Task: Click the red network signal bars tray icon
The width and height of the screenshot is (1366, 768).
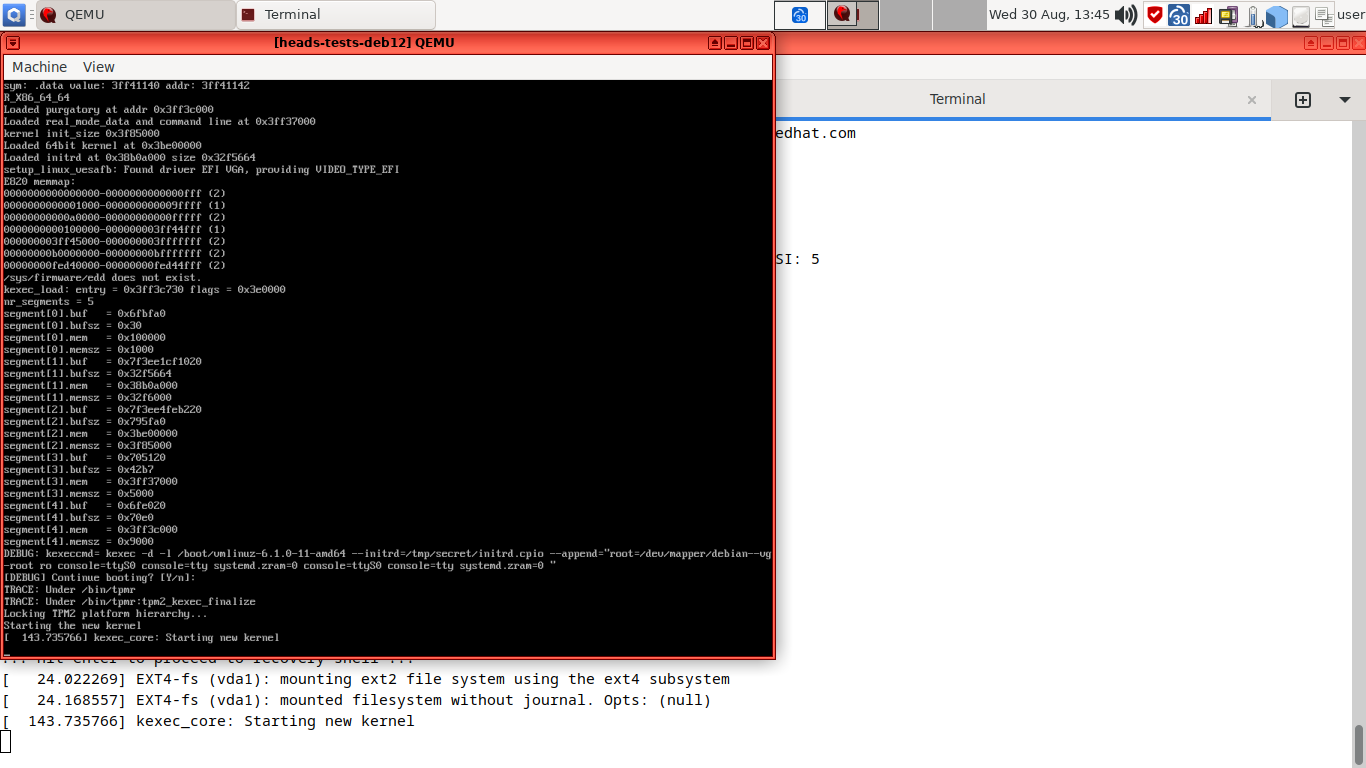Action: [1202, 15]
